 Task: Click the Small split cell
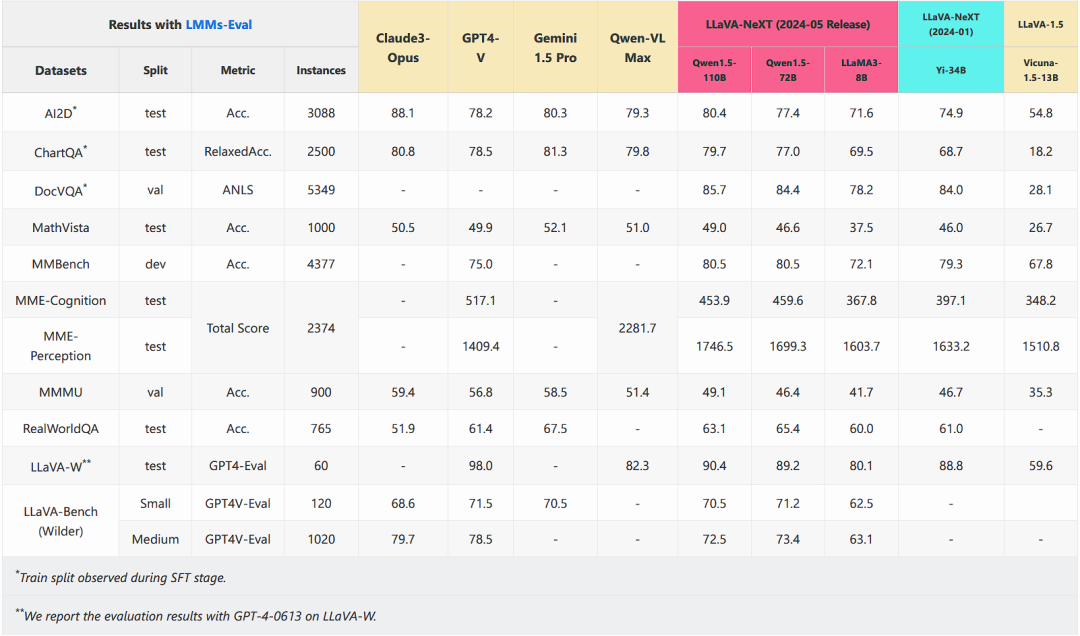(x=155, y=503)
